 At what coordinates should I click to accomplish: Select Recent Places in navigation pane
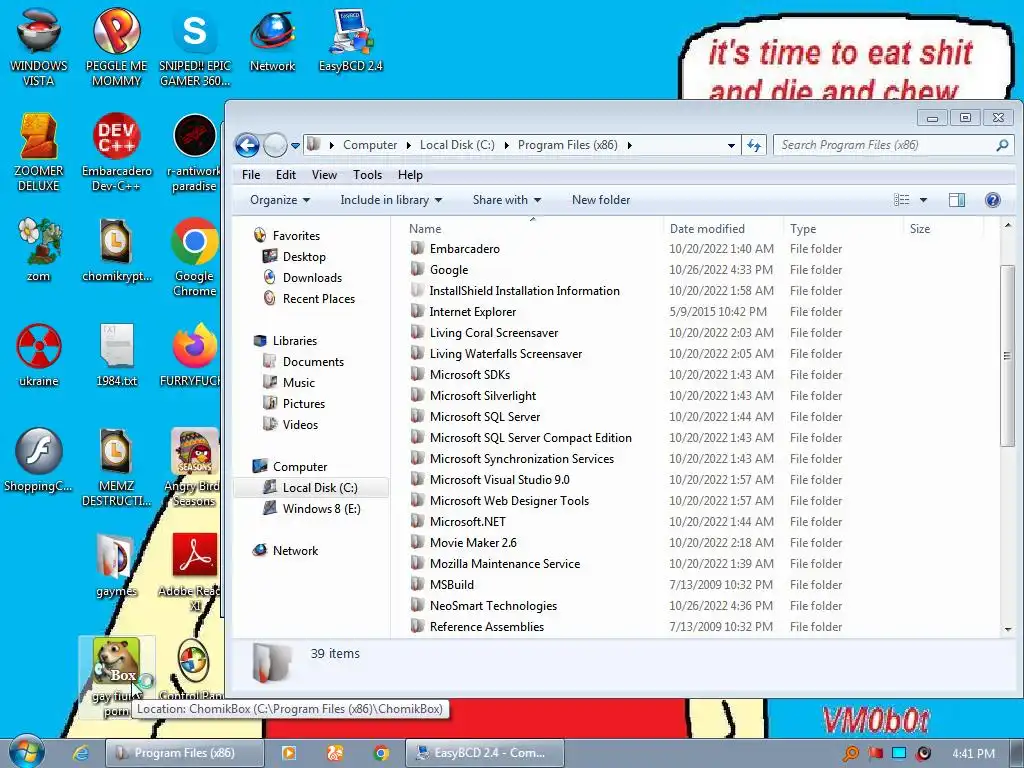tap(318, 298)
